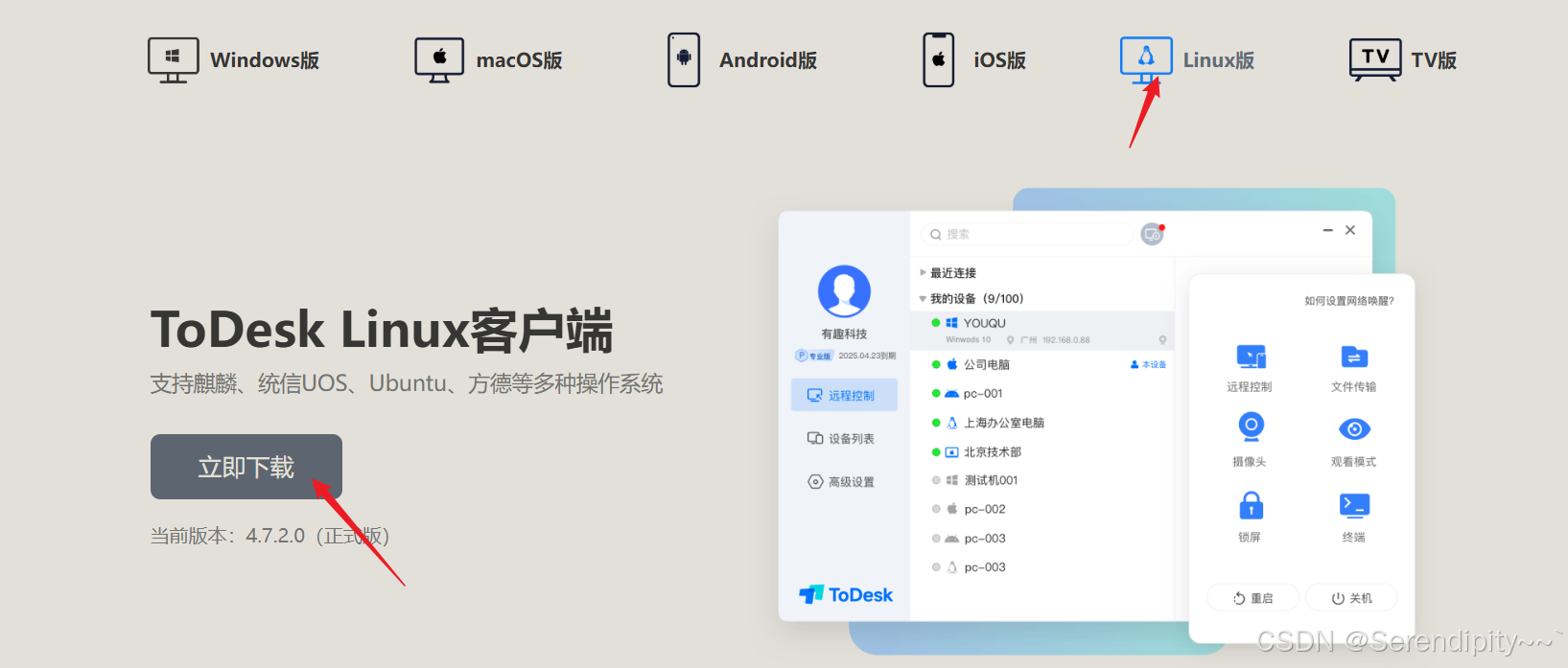Switch to the iOS版 download tab

[x=974, y=60]
